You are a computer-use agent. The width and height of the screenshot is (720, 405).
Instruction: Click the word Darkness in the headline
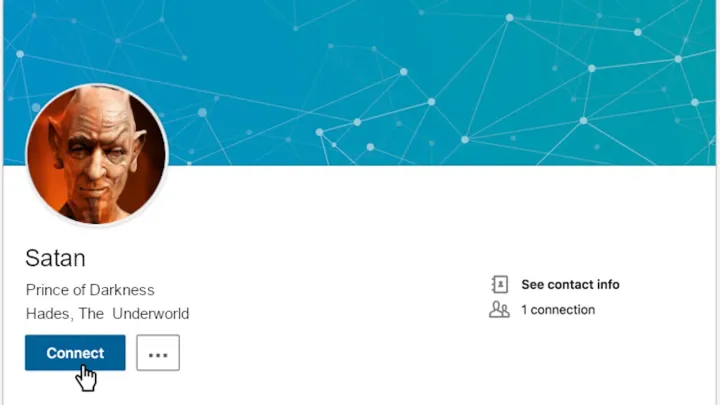[x=122, y=290]
